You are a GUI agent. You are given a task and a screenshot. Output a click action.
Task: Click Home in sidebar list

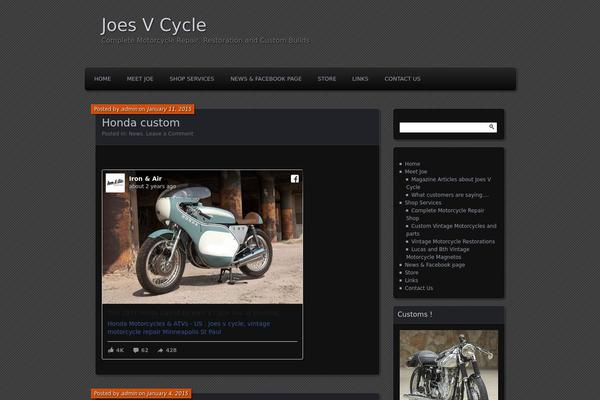click(x=412, y=164)
